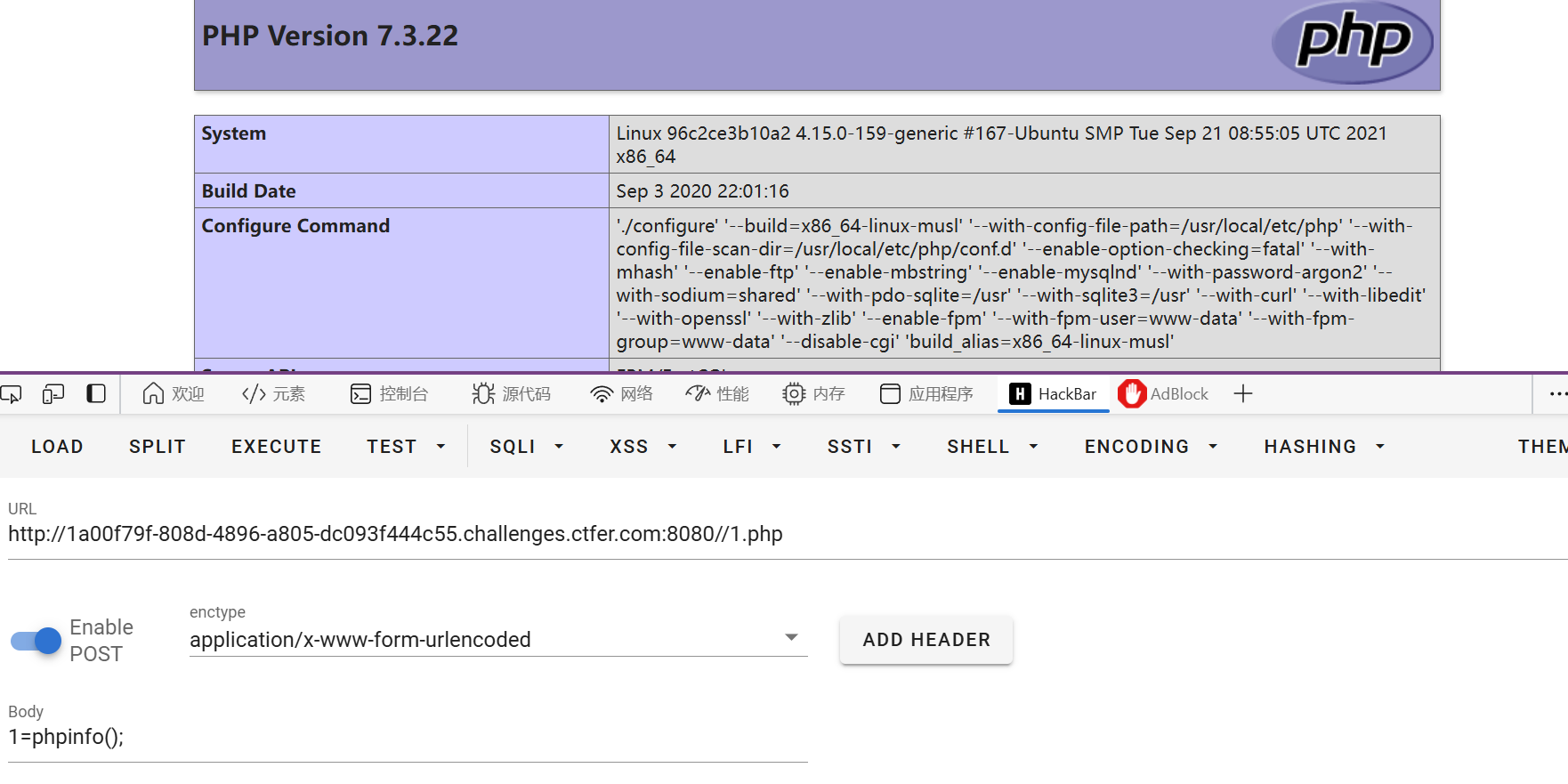Screen dimensions: 1568x784
Task: Click the System row label
Action: pos(234,133)
